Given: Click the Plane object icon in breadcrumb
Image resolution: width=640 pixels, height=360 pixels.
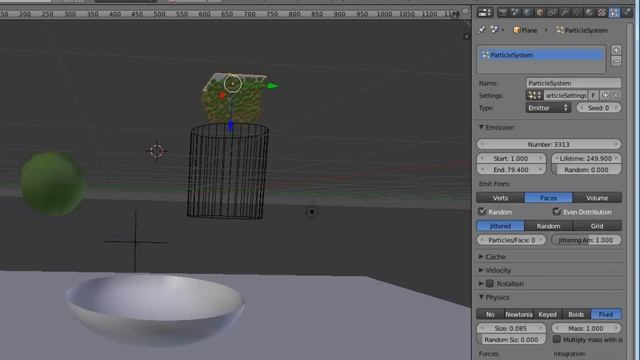Looking at the screenshot, I should 517,30.
